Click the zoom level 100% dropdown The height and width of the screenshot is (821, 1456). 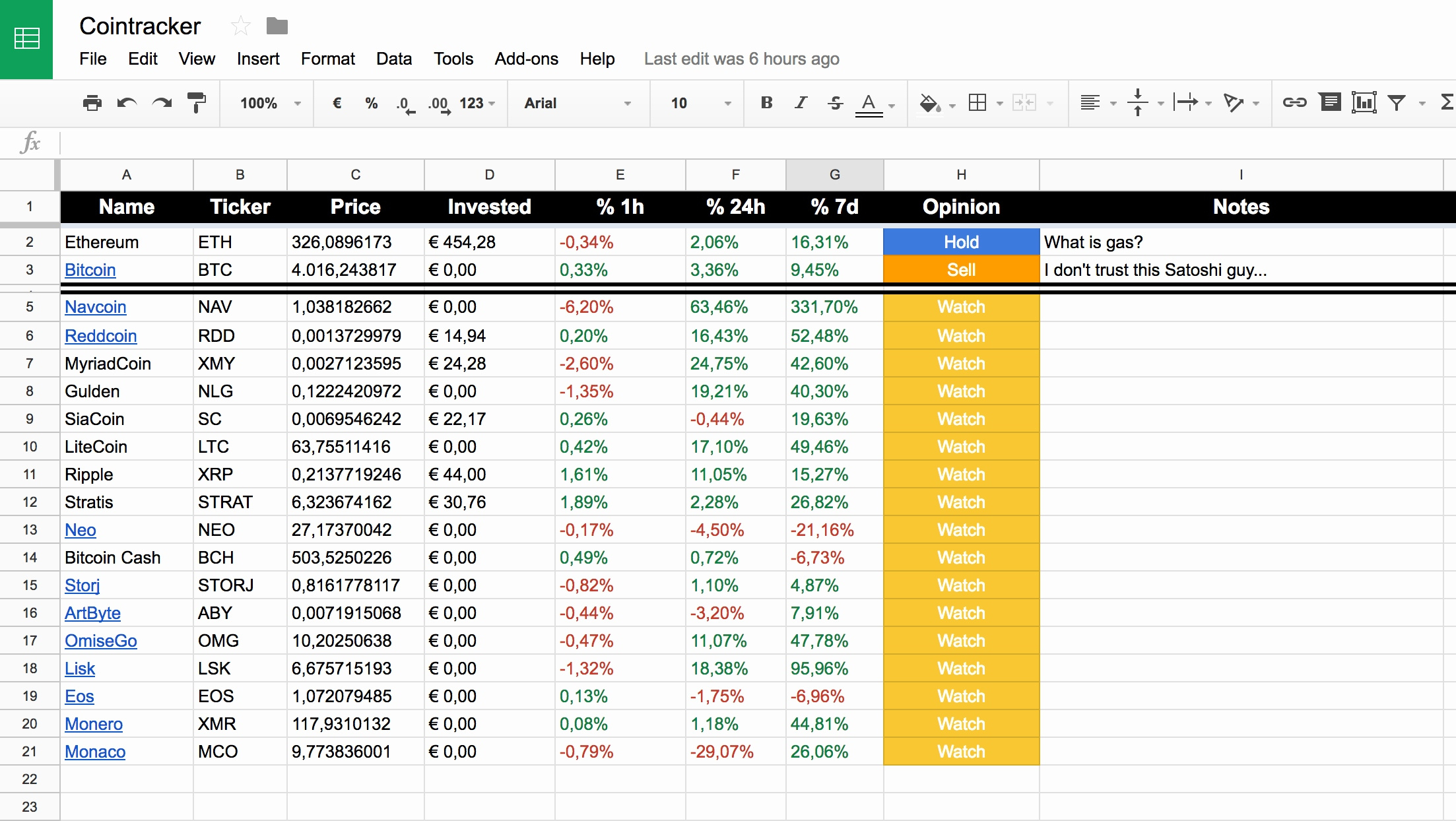coord(264,104)
